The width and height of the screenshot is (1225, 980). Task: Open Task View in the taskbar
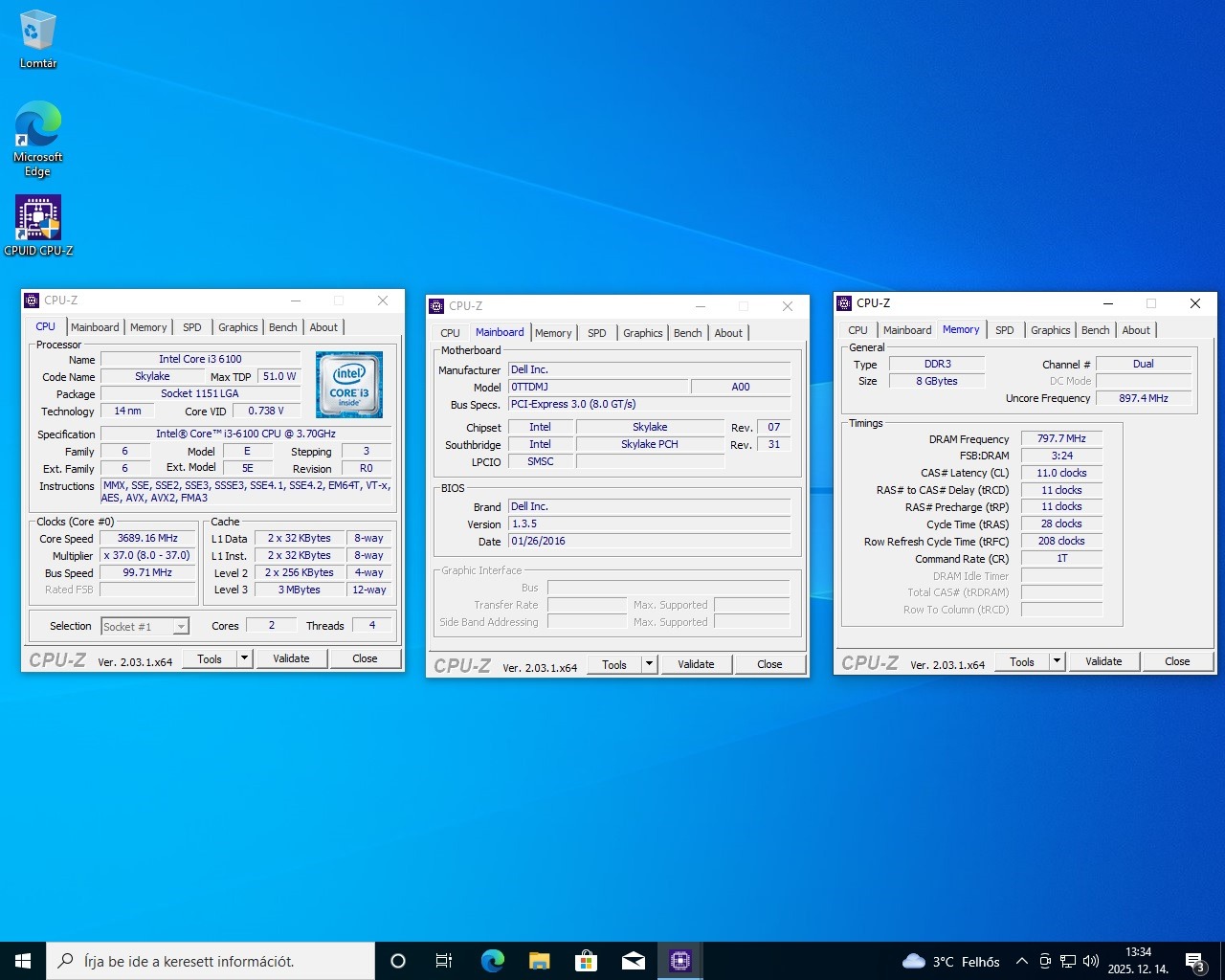coord(444,961)
